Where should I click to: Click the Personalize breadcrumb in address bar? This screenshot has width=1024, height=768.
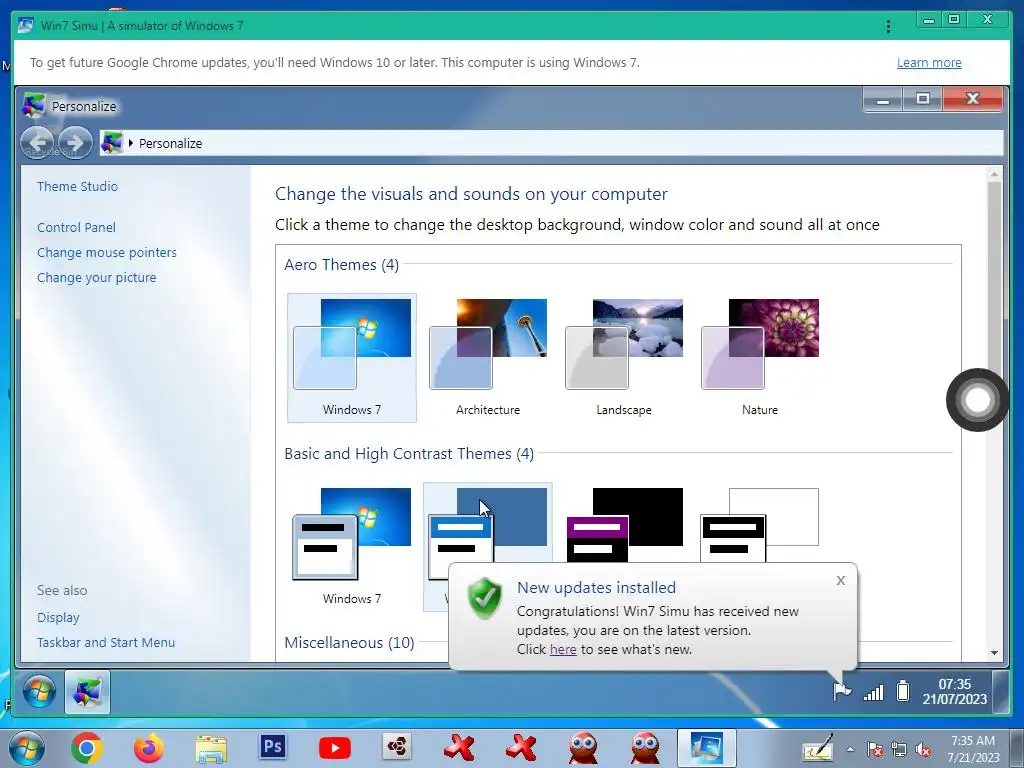point(170,143)
